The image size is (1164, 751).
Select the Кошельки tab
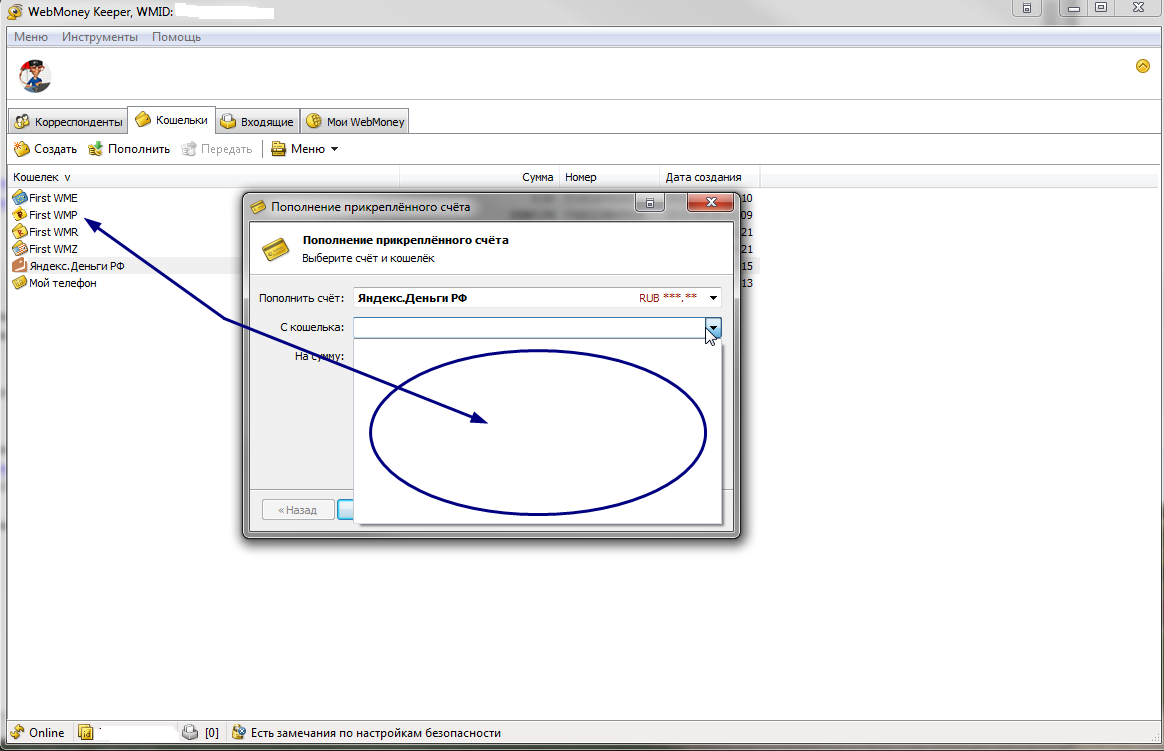pos(171,120)
